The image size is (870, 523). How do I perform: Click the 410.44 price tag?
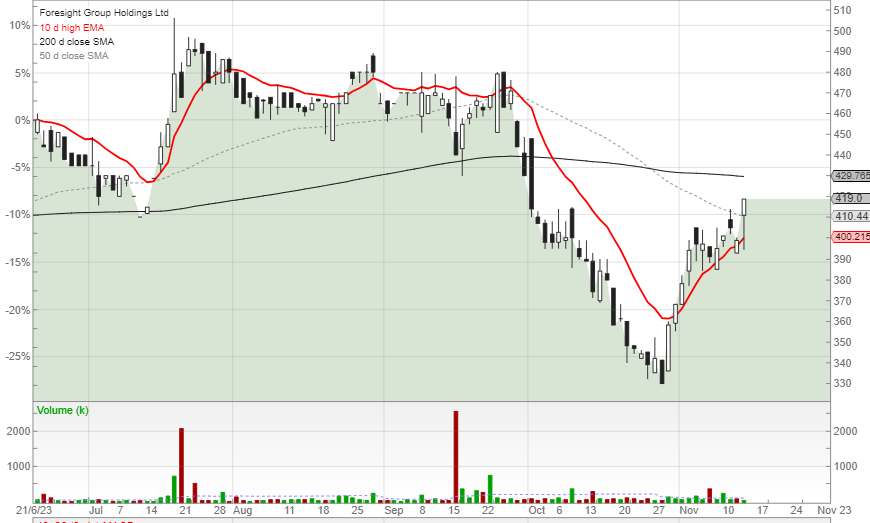[x=851, y=216]
